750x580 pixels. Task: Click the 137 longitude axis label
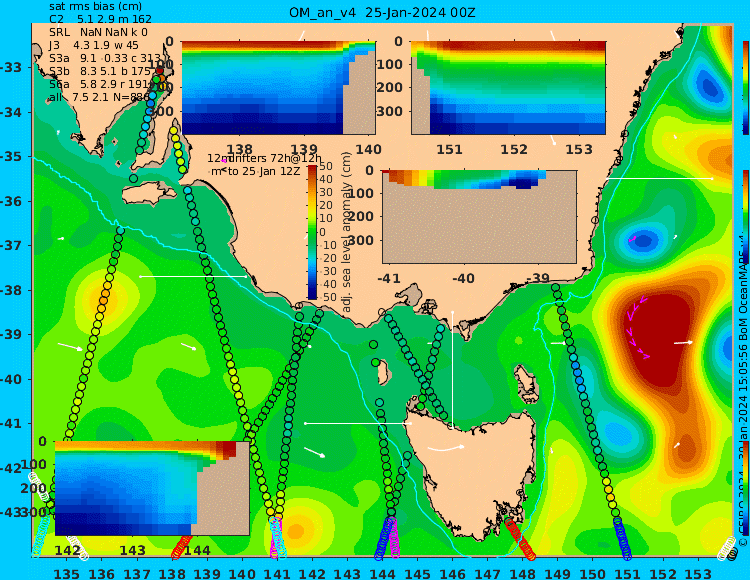(137, 574)
